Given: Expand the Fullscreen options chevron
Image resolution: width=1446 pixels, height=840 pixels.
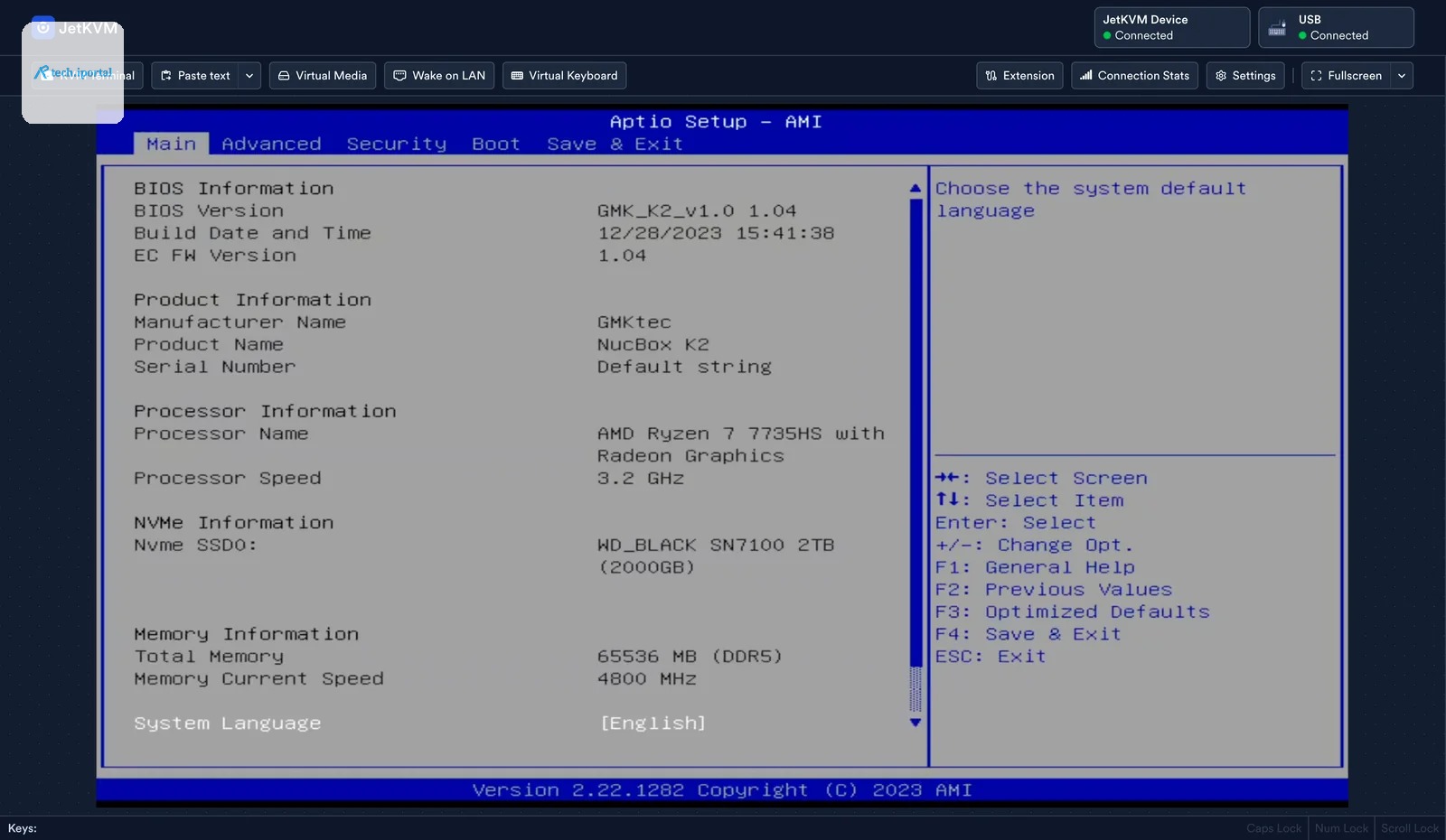Looking at the screenshot, I should 1402,76.
